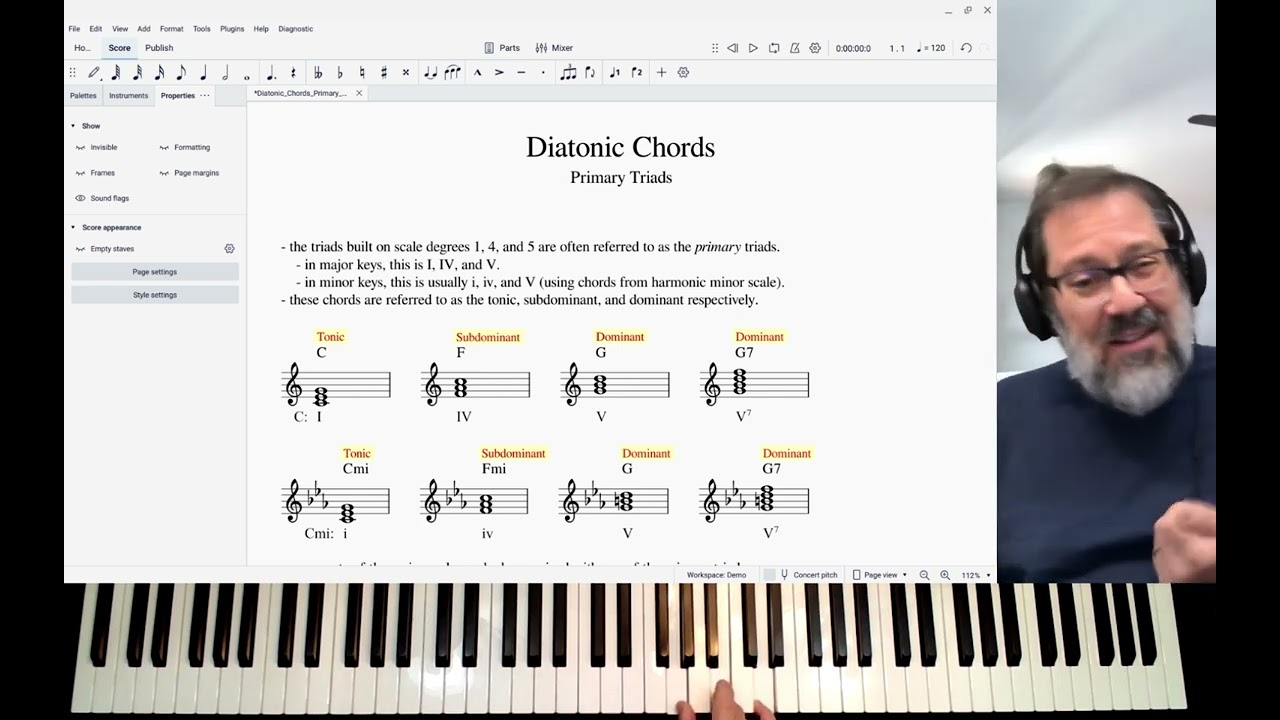Open the File menu
The width and height of the screenshot is (1280, 720).
coord(74,29)
